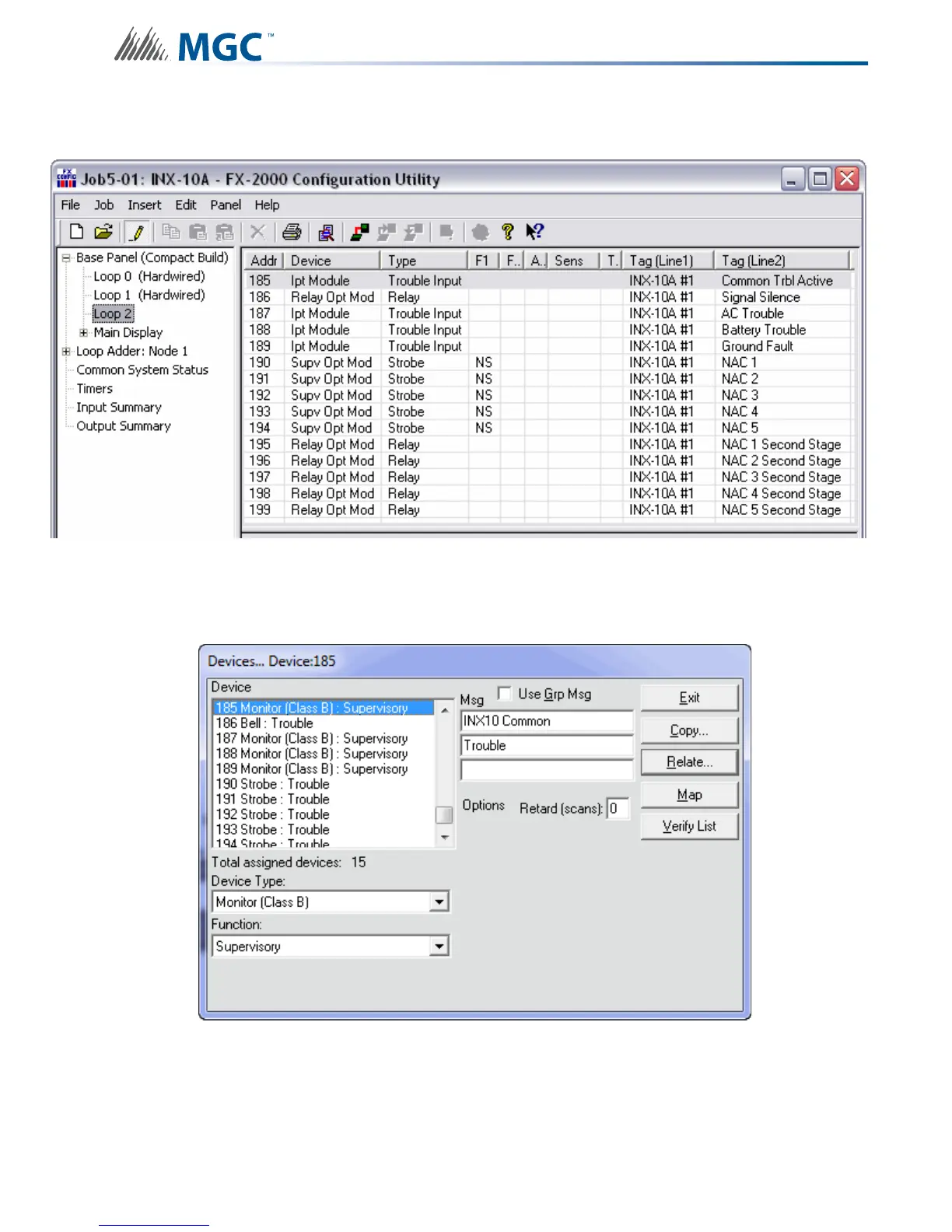Click the Tag (Line2) column header
The image size is (952, 1232).
click(x=782, y=261)
